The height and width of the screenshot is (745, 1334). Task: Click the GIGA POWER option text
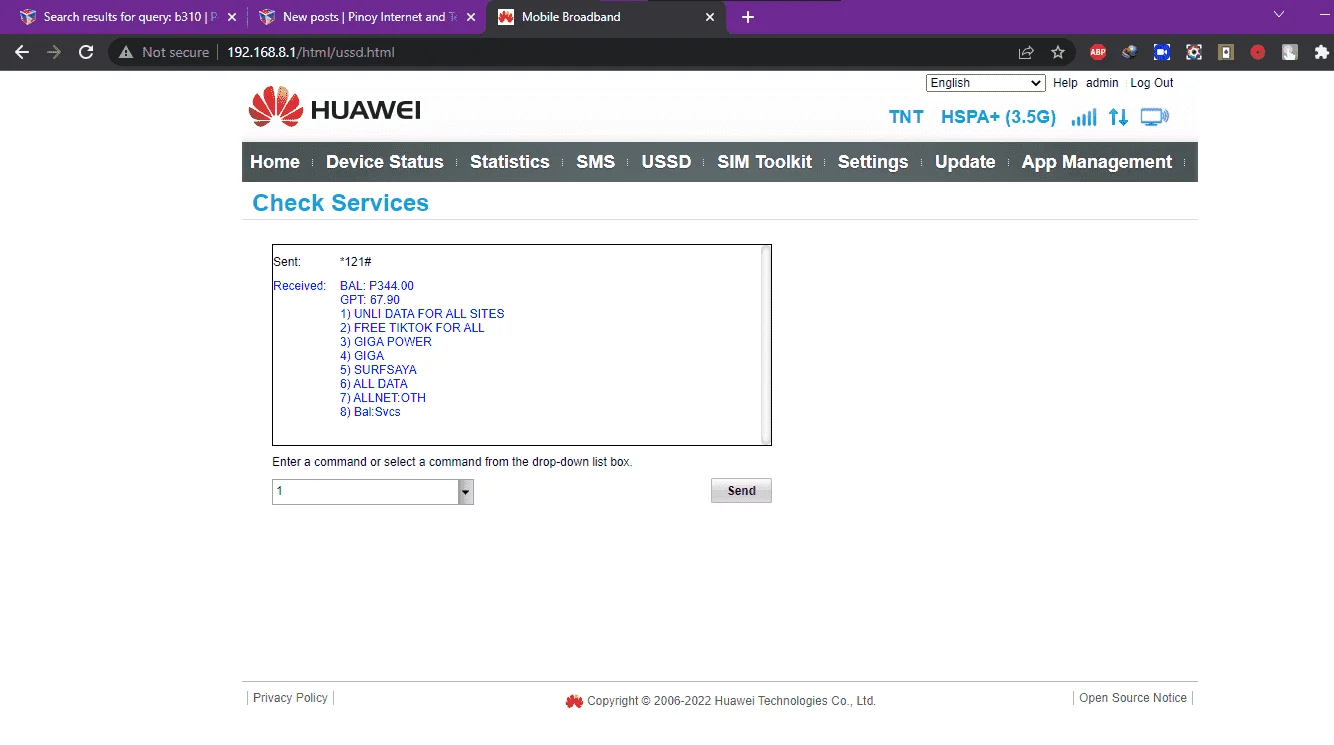(386, 342)
